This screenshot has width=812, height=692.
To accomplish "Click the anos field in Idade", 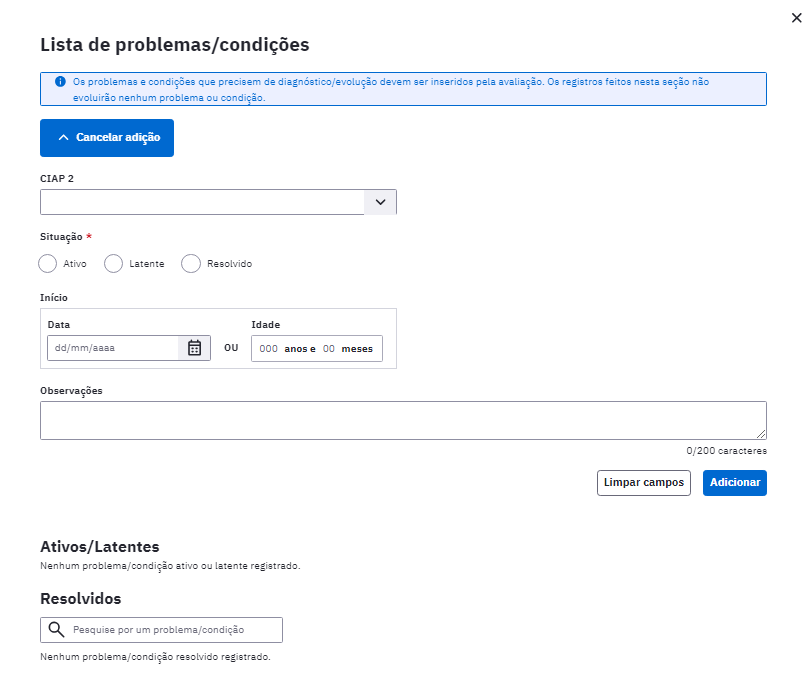I will click(x=269, y=349).
